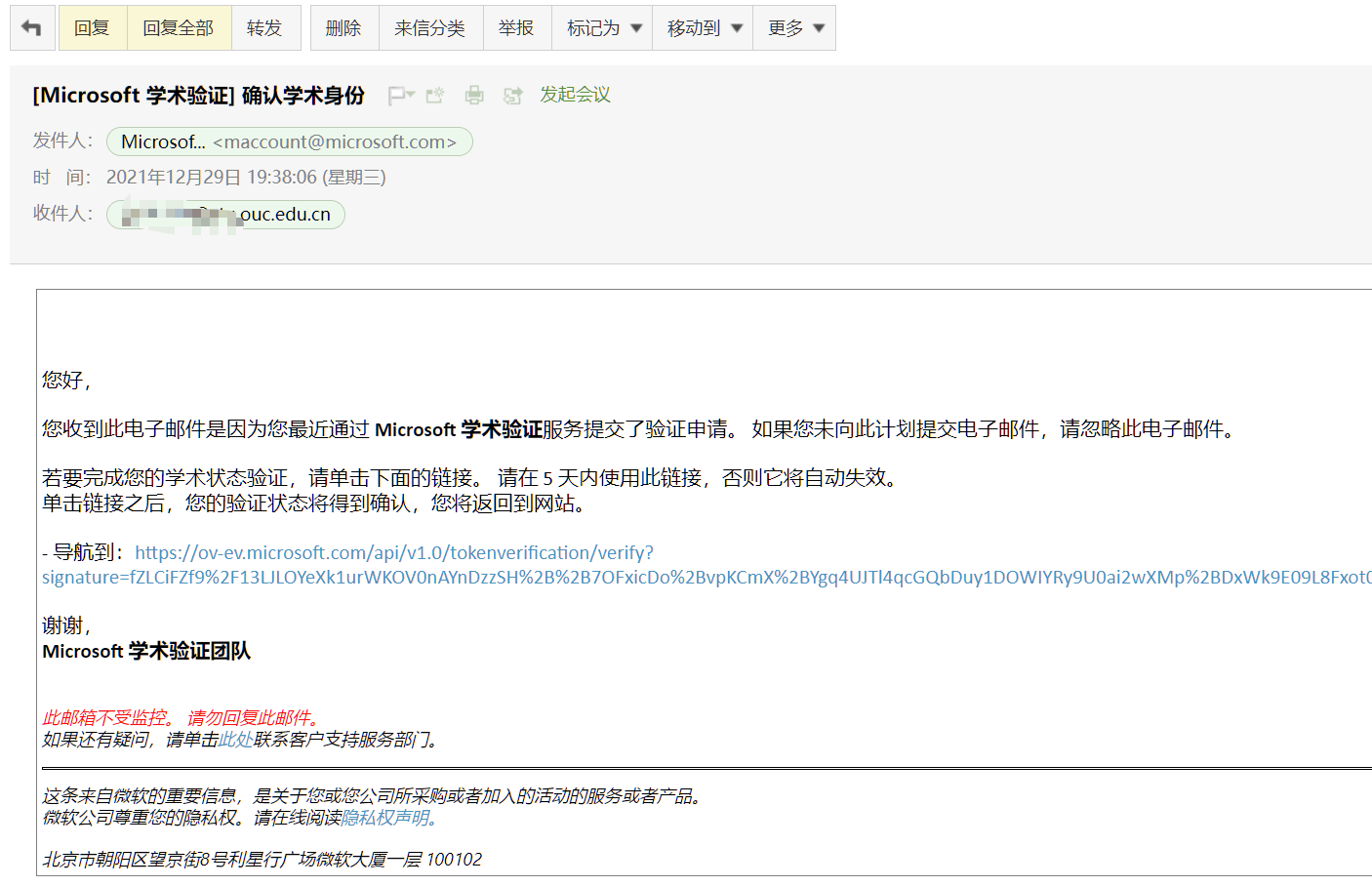Click 回复全部 to reply to all
Image resolution: width=1372 pixels, height=886 pixels.
(179, 28)
